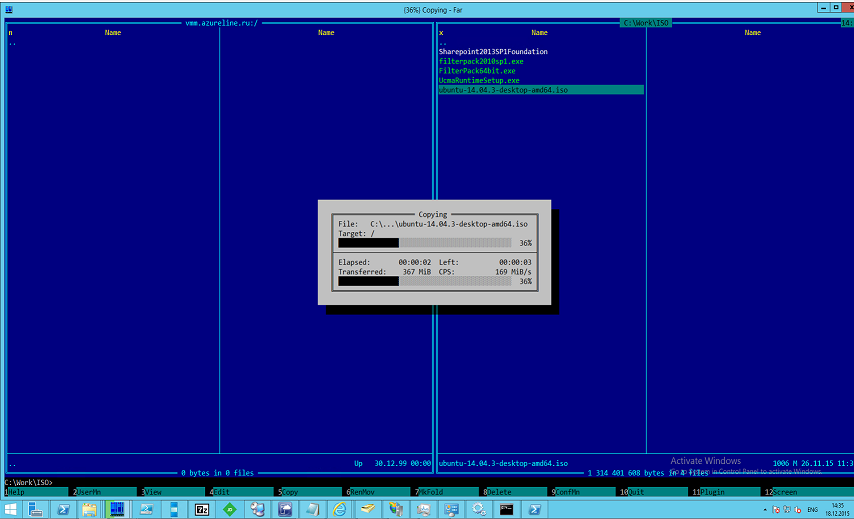Open the PowerShell icon next to Server Manager
The height and width of the screenshot is (519, 854).
63,510
